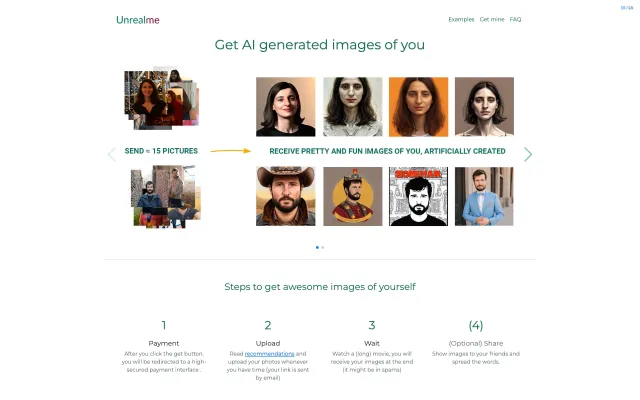Image resolution: width=640 pixels, height=400 pixels.
Task: Select the first carousel pagination dot
Action: pyautogui.click(x=317, y=246)
